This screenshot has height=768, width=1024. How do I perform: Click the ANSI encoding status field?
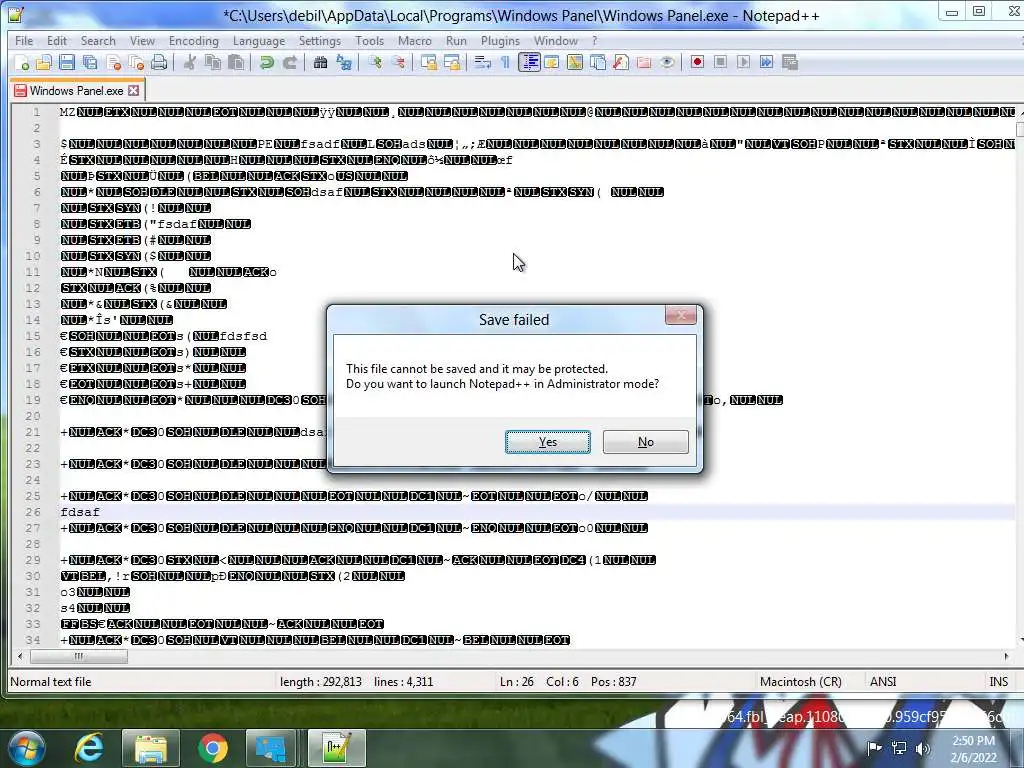tap(883, 682)
